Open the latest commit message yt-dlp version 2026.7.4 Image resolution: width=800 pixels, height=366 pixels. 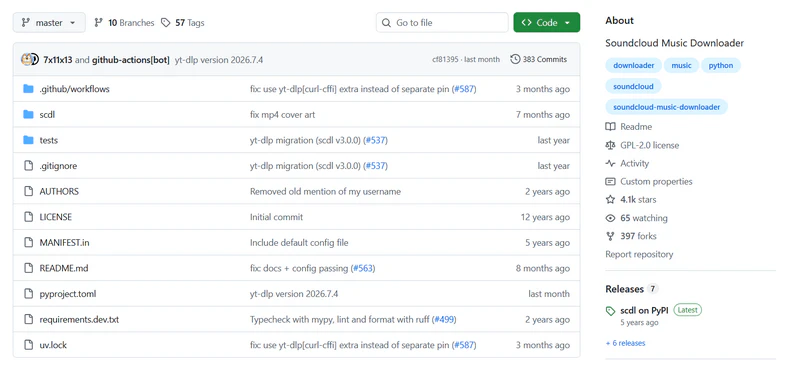pyautogui.click(x=219, y=60)
